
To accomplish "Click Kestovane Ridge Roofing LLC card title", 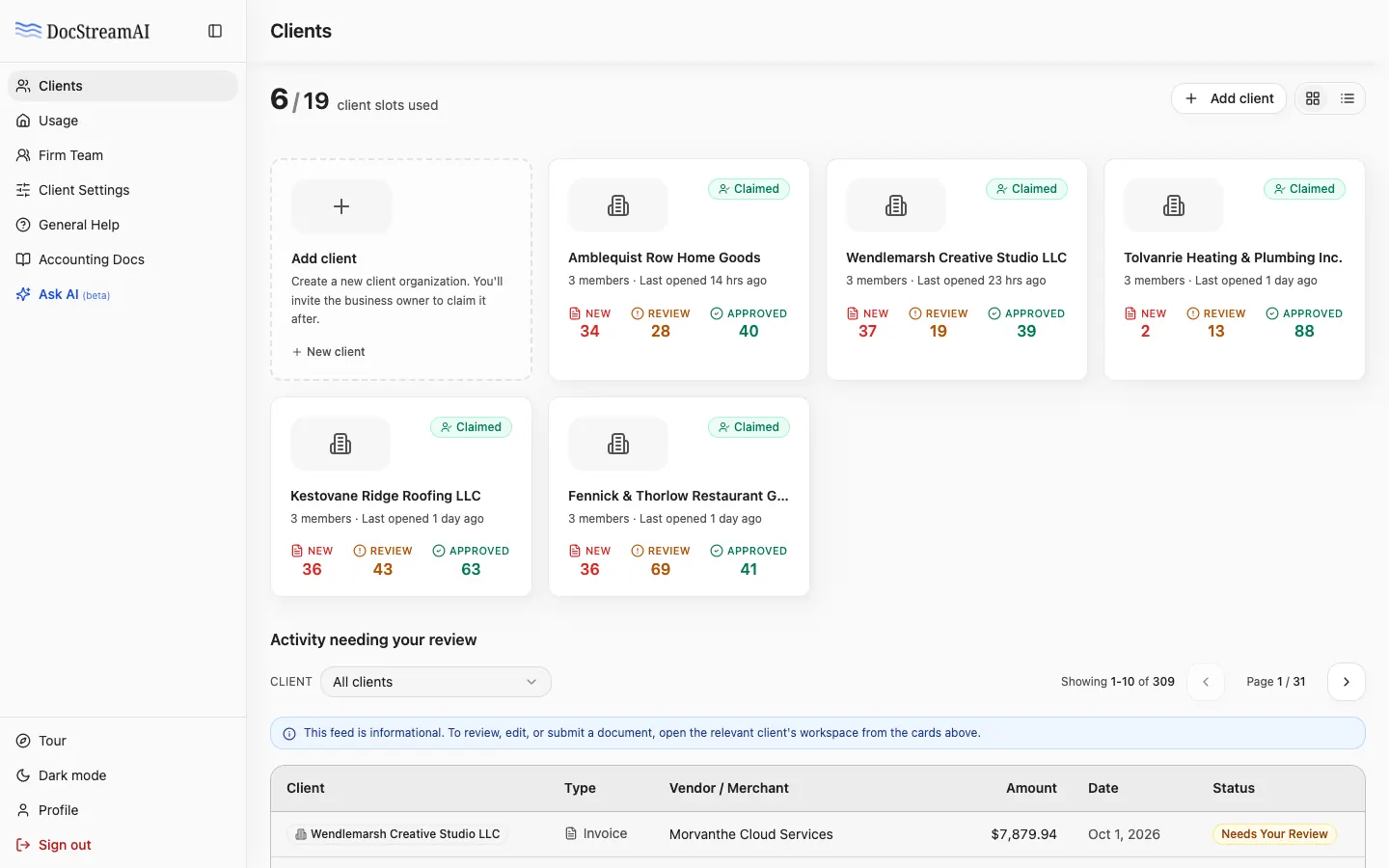I will pos(386,496).
